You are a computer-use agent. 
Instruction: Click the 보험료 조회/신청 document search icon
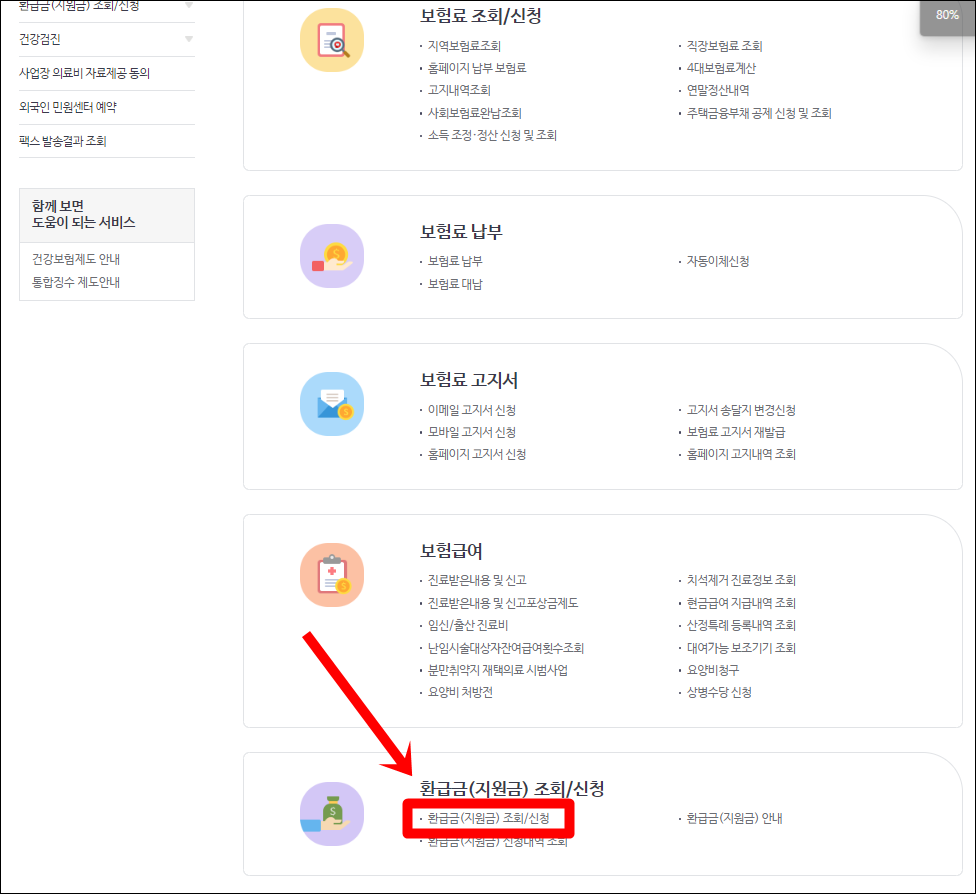click(332, 40)
